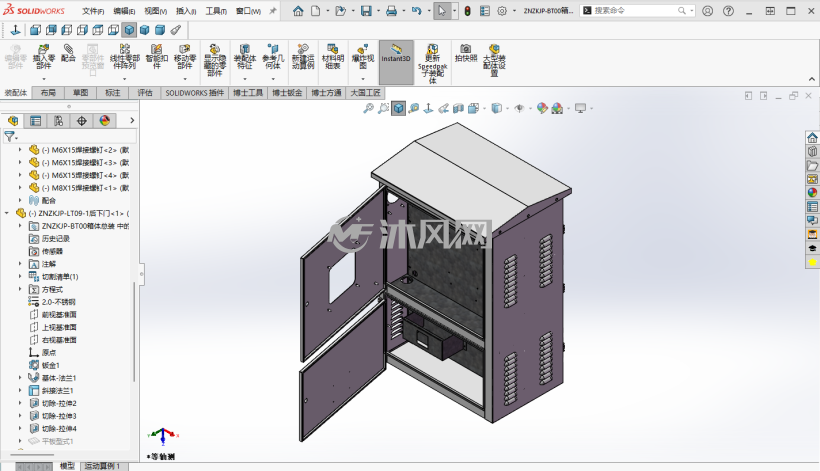Image resolution: width=820 pixels, height=471 pixels.
Task: Click Assembly Features (装配体特征) icon
Action: pyautogui.click(x=245, y=56)
